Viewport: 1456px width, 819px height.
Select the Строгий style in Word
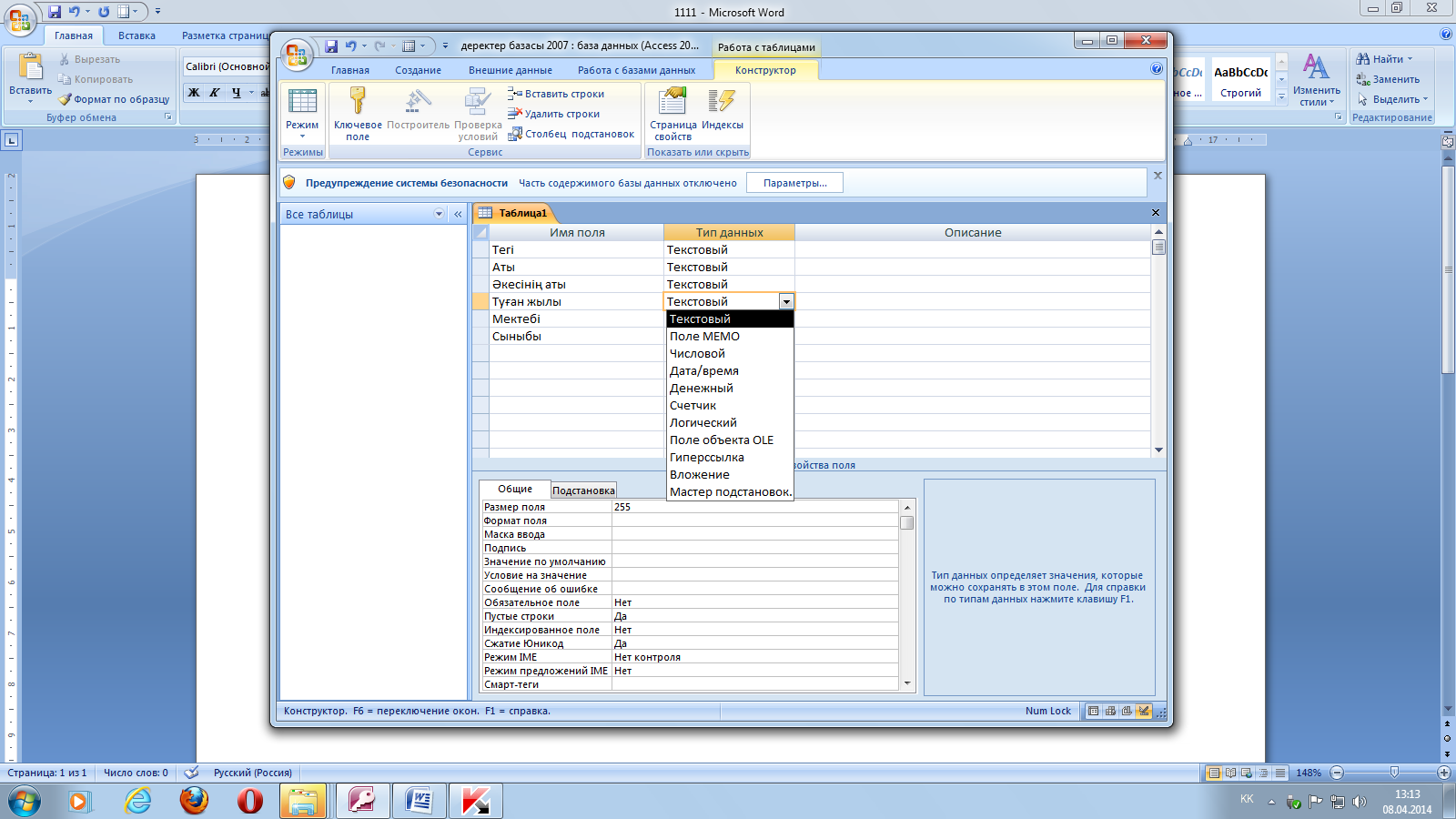coord(1240,81)
